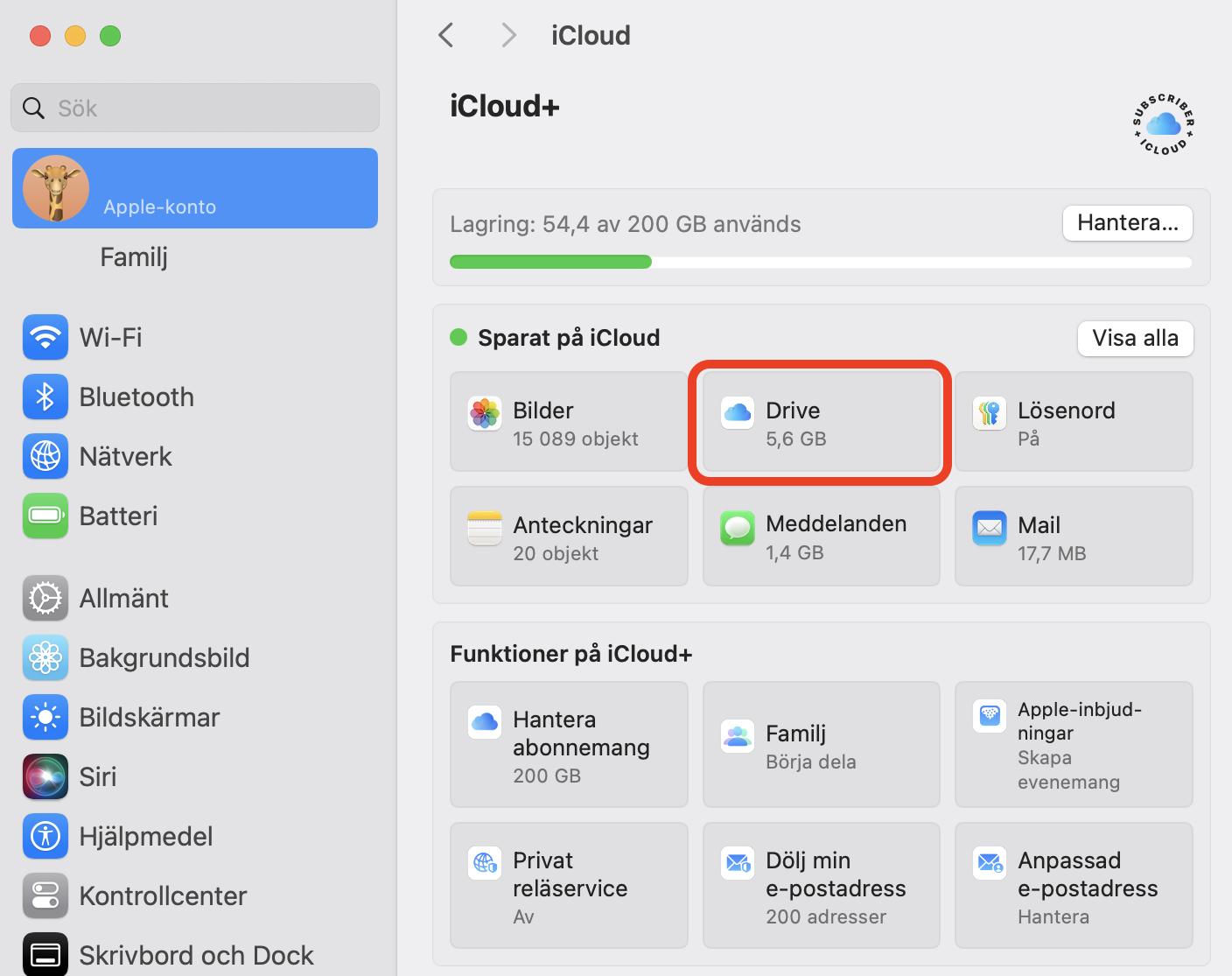Click the "Av" status under Privat reläservice

523,916
